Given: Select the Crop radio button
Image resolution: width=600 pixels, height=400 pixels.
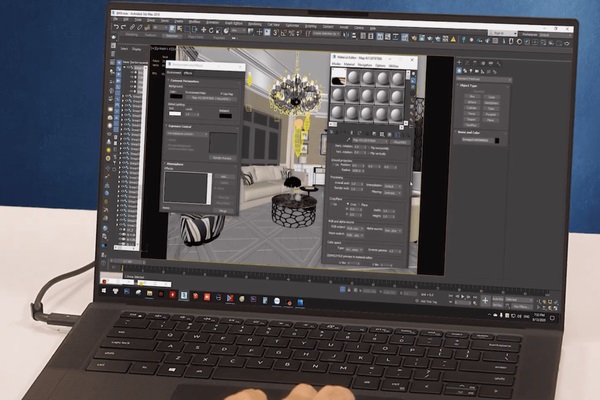Looking at the screenshot, I should (347, 204).
